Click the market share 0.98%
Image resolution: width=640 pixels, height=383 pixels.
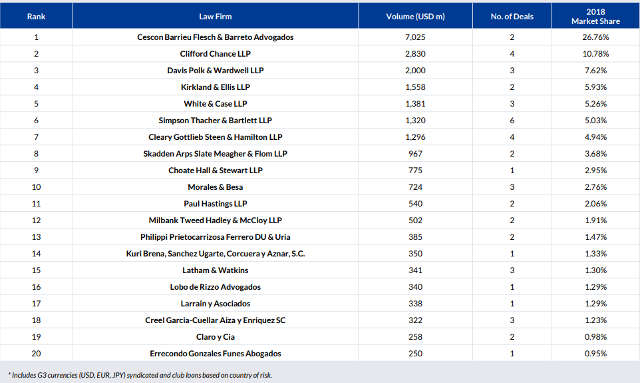596,337
